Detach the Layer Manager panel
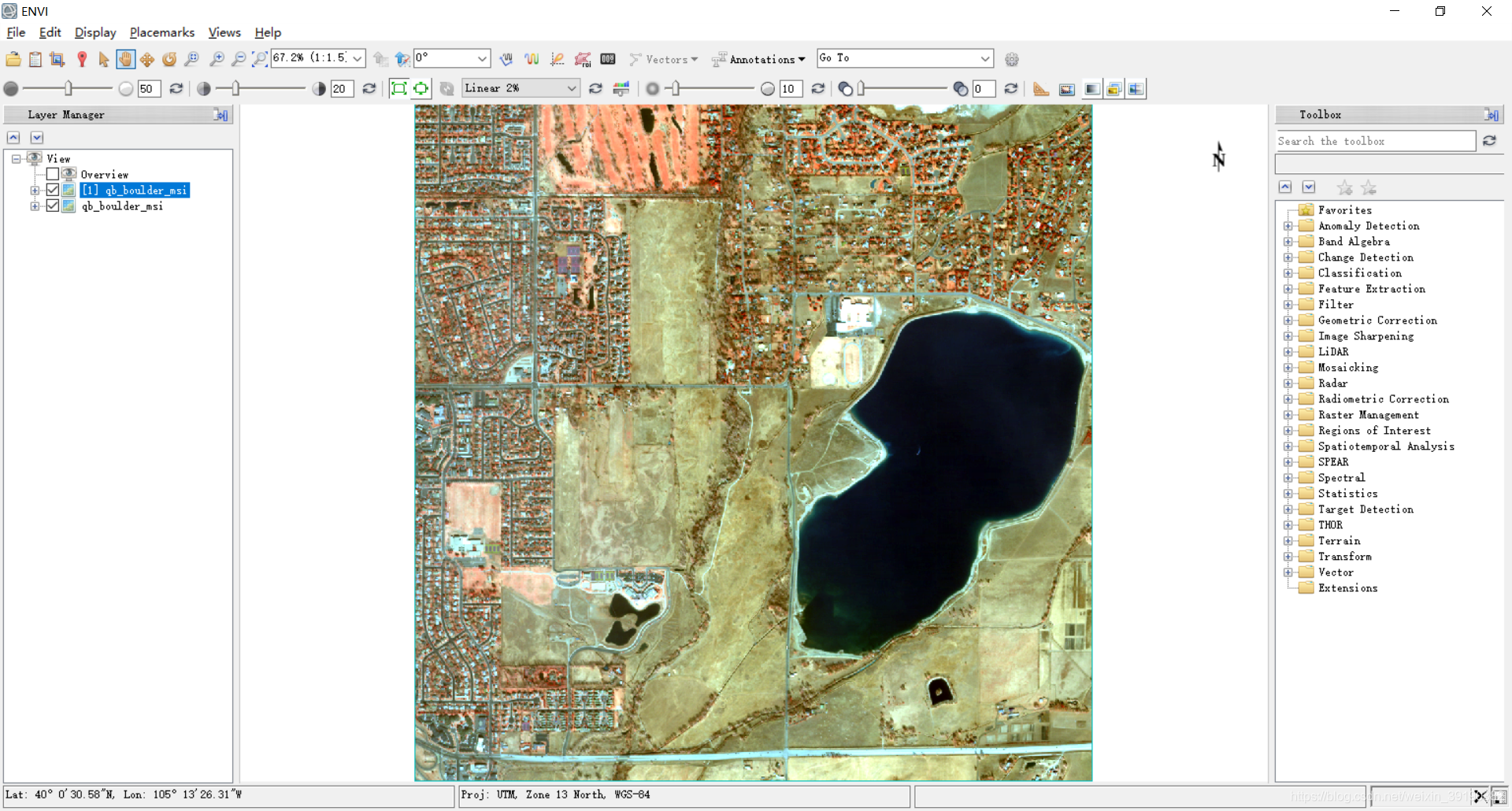 click(221, 115)
